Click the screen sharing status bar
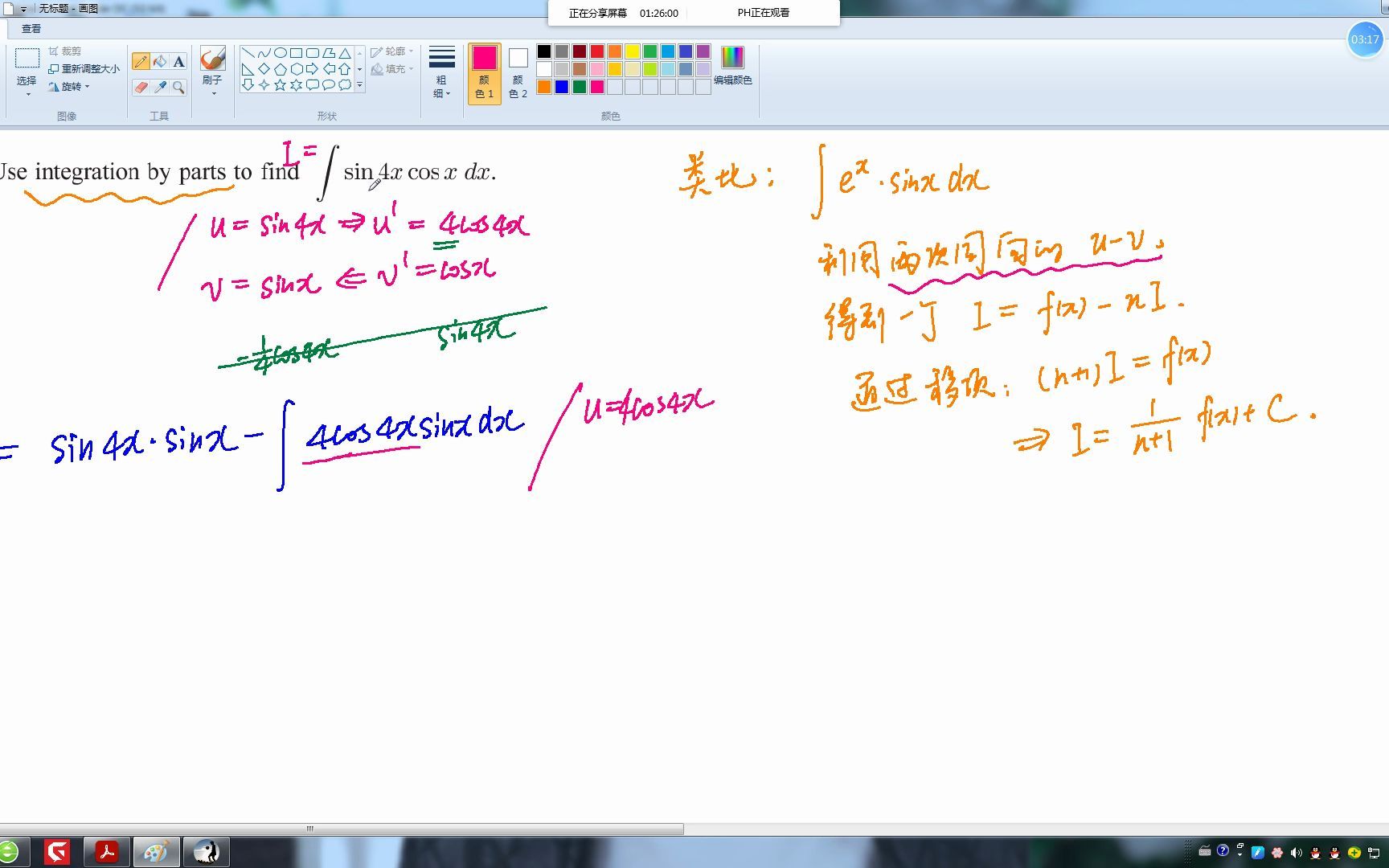1389x868 pixels. click(x=694, y=13)
